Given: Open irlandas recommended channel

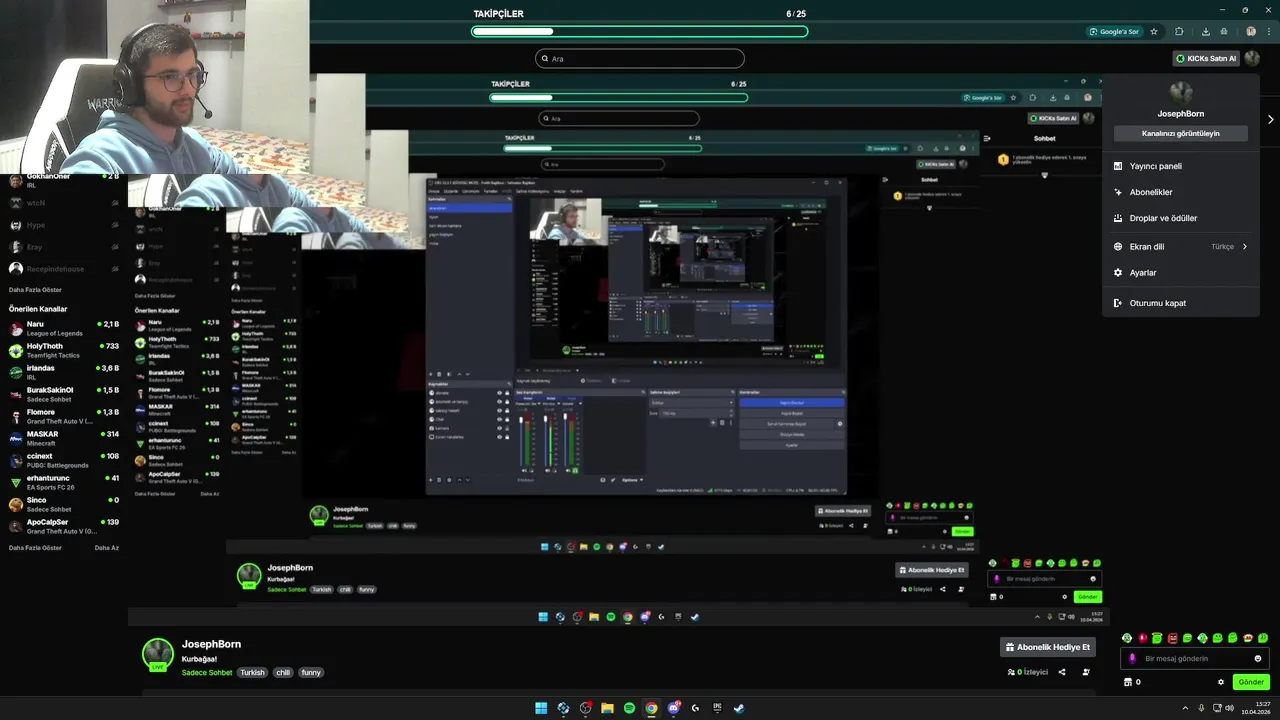Looking at the screenshot, I should coord(64,372).
